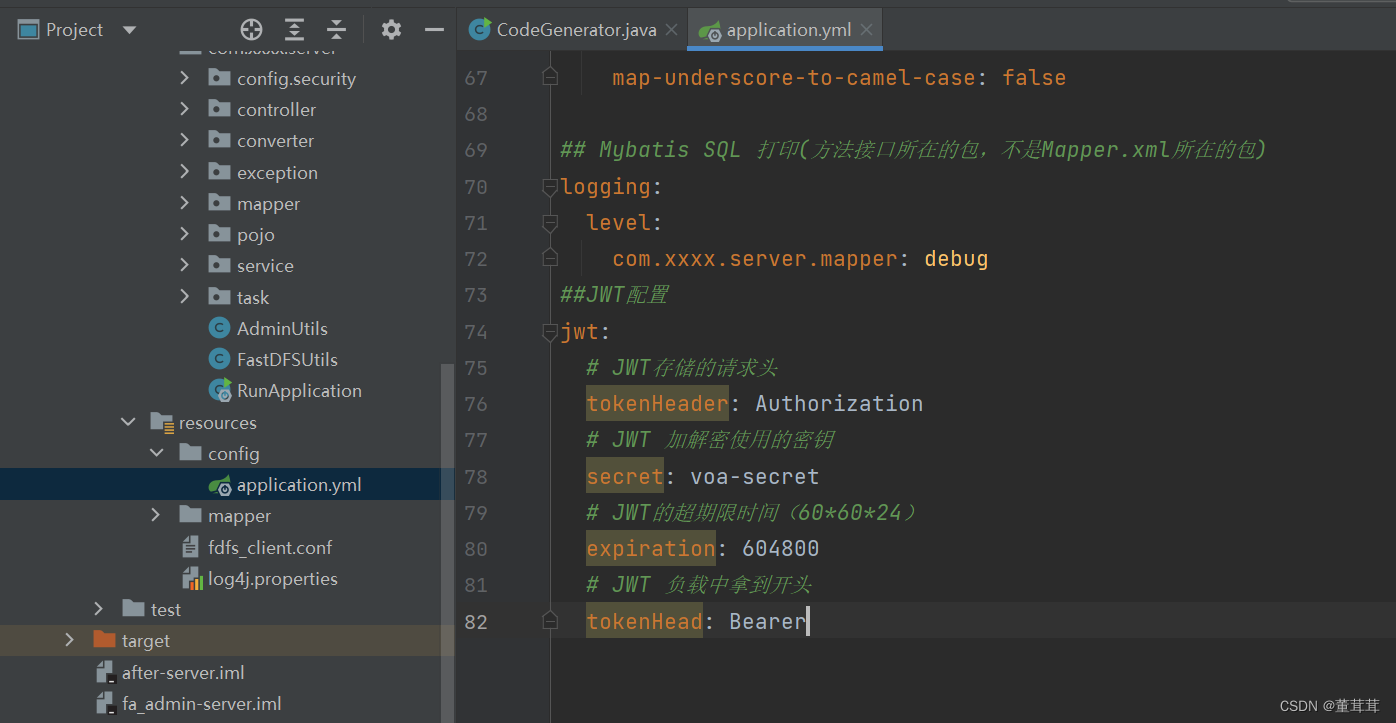Expand the mapper package chevron
Viewport: 1396px width, 723px height.
[184, 203]
